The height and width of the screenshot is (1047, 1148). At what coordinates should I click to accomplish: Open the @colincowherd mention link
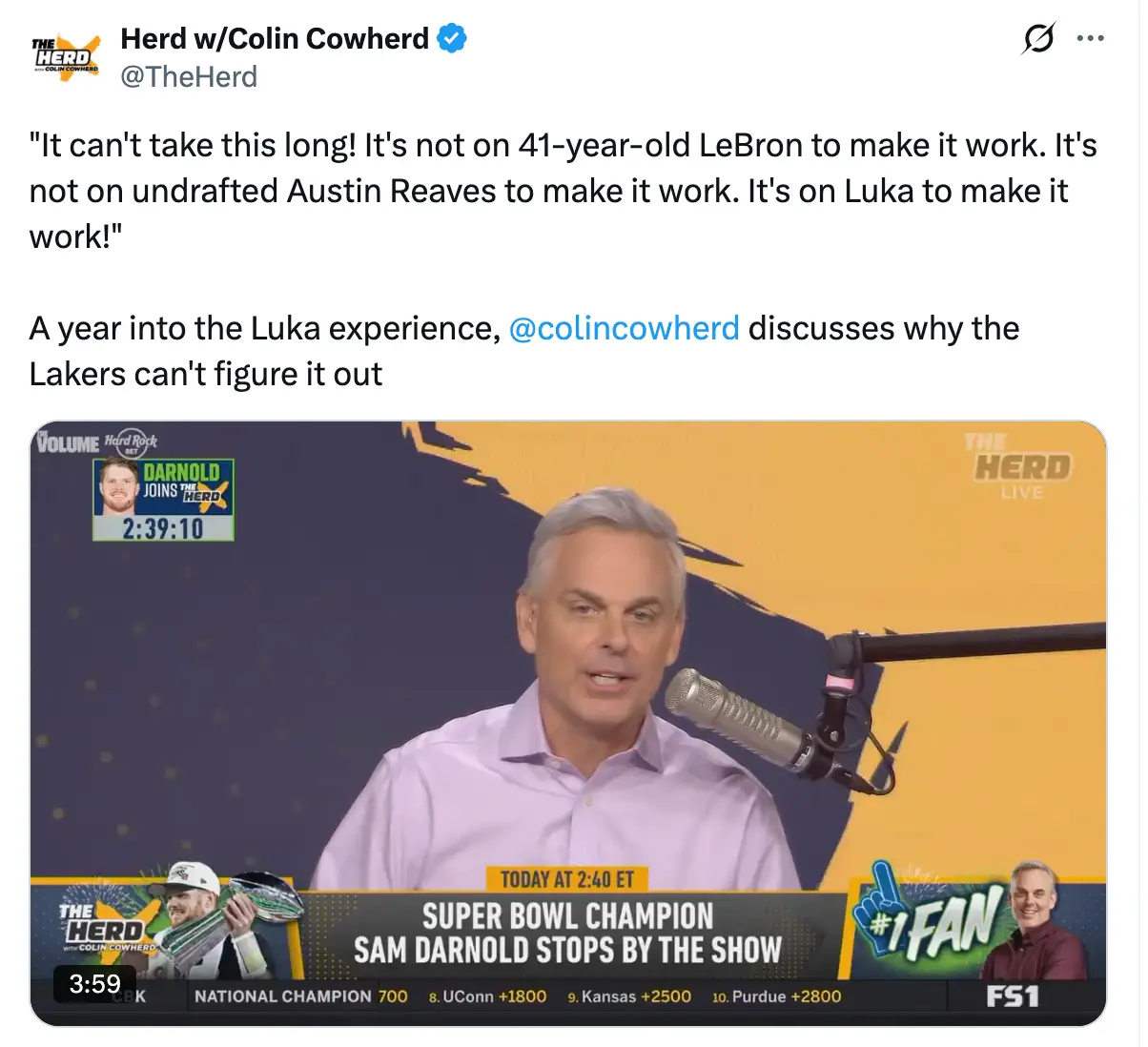click(x=625, y=328)
